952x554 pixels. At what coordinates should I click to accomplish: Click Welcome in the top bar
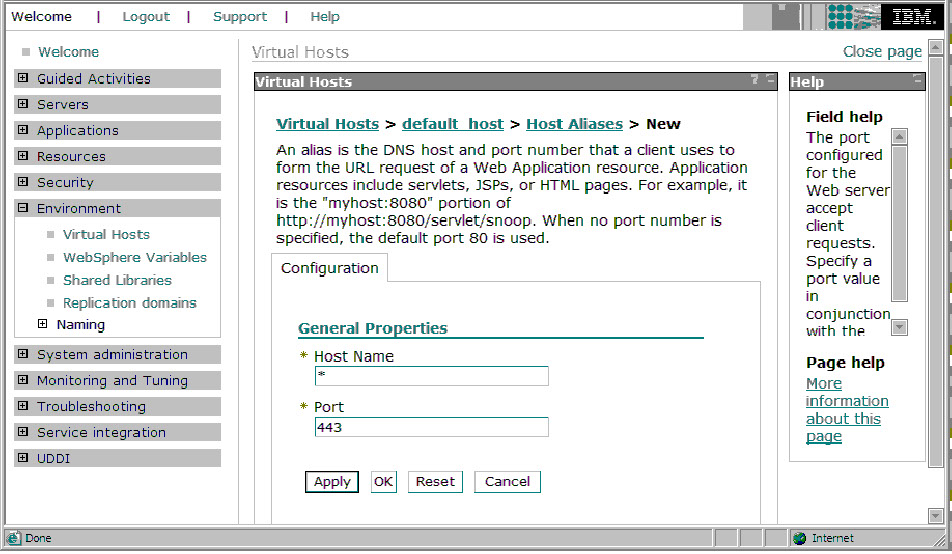pos(41,17)
